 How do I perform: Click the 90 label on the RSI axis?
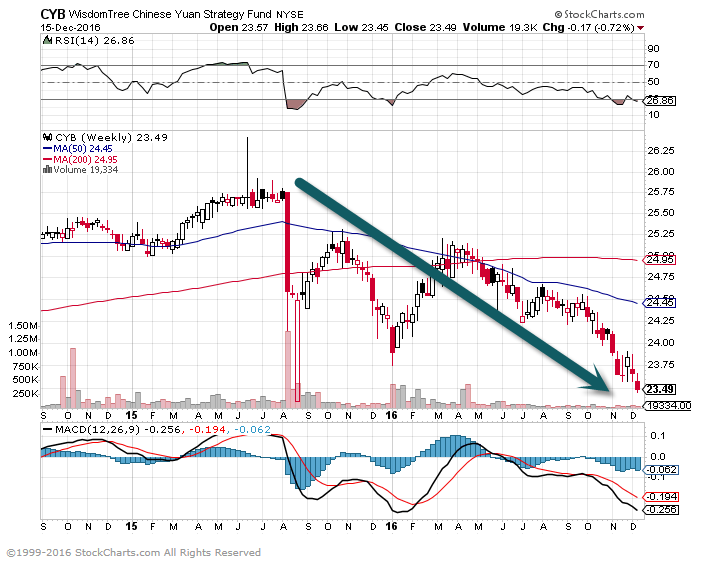(x=653, y=49)
